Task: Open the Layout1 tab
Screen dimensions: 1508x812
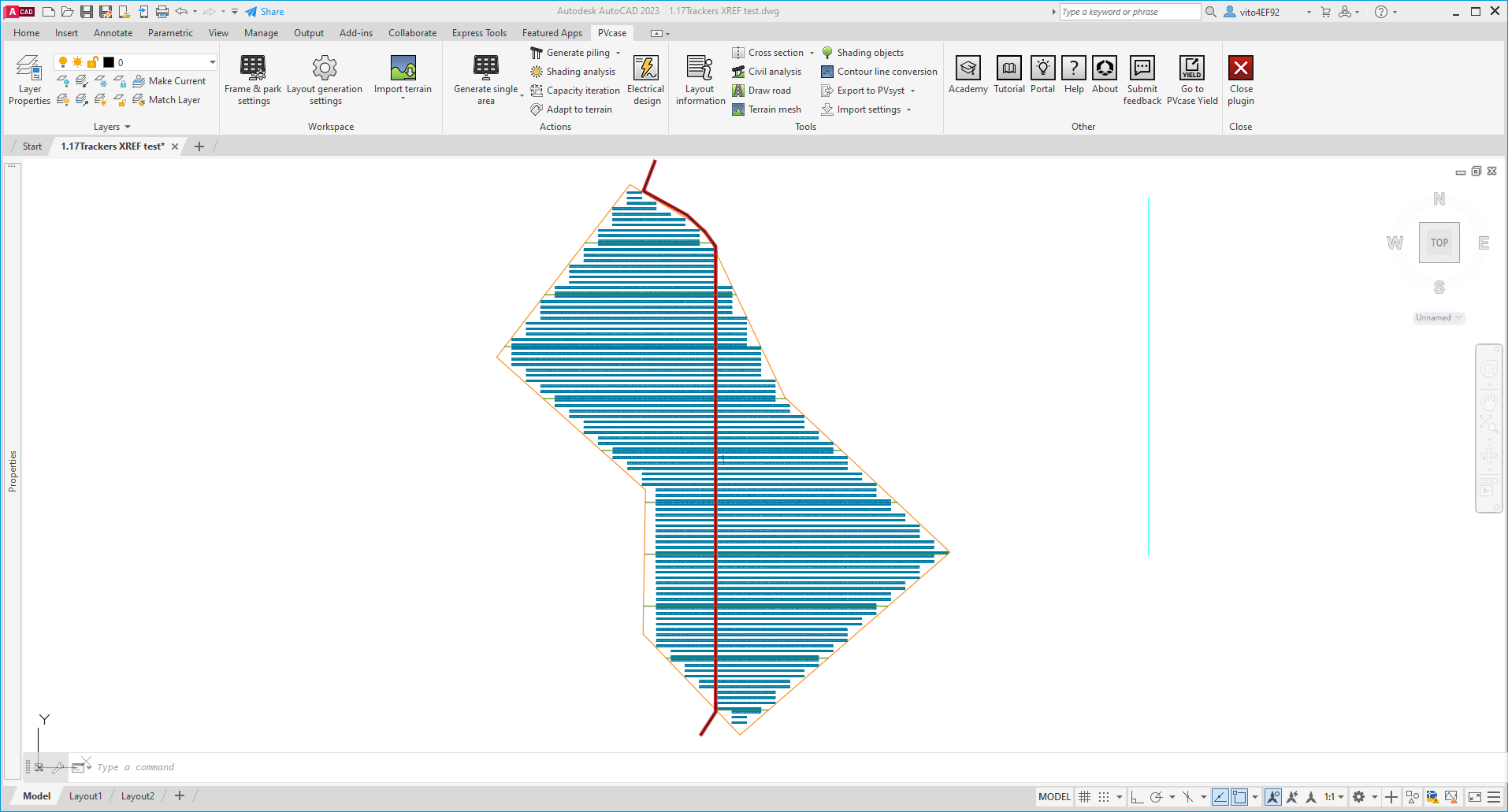Action: (85, 795)
